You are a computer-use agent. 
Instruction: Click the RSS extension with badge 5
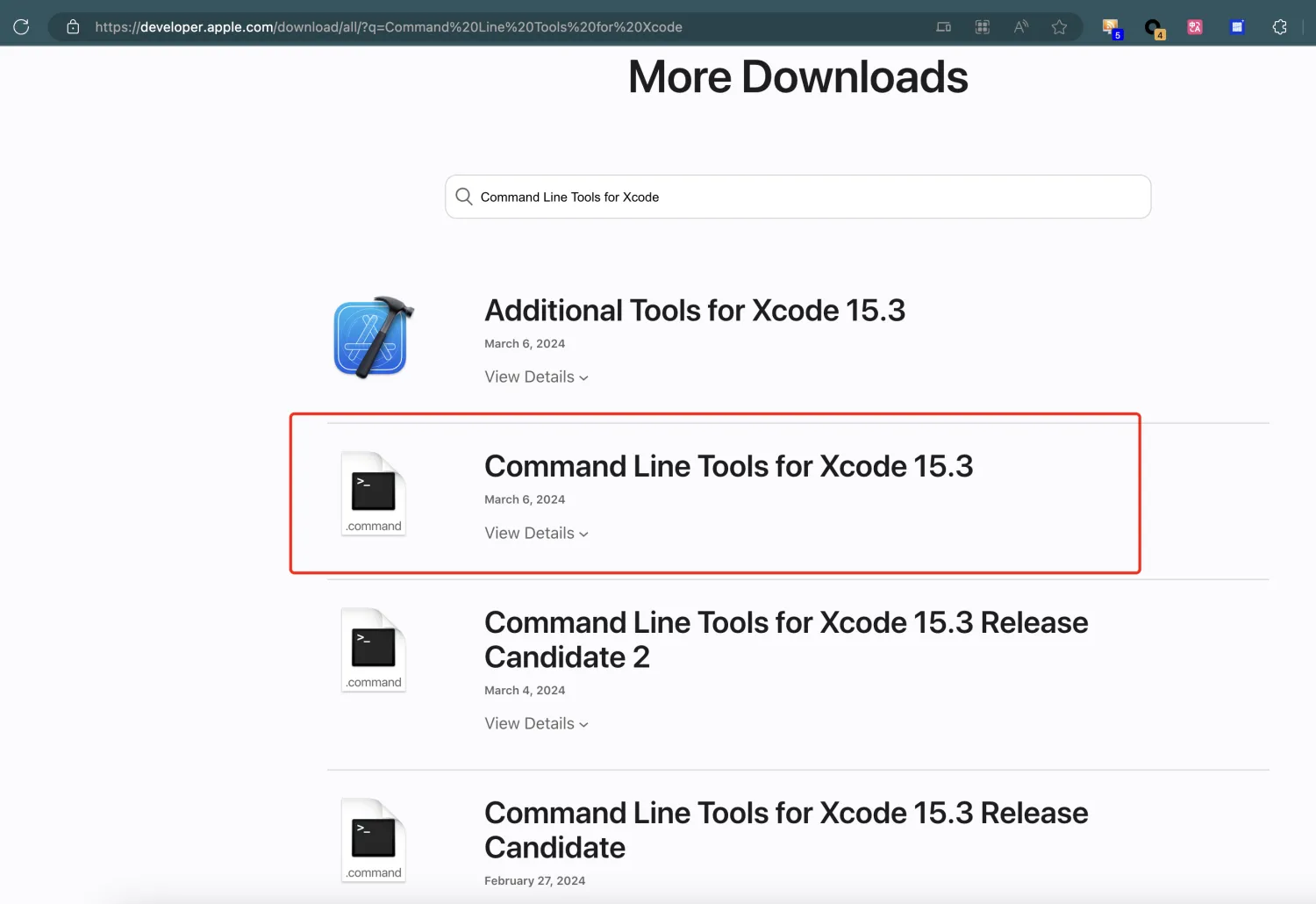point(1111,27)
